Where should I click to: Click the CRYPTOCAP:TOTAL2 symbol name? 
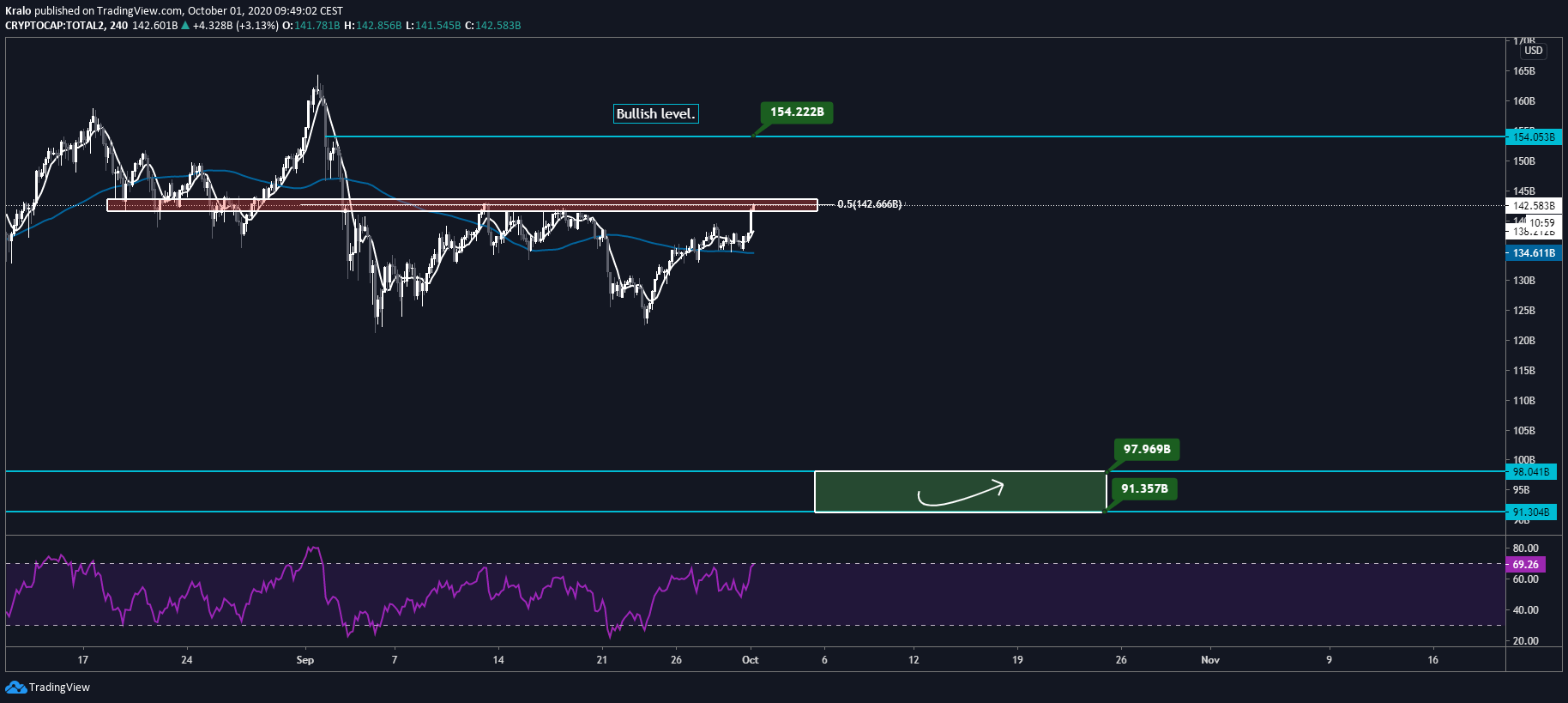click(55, 26)
